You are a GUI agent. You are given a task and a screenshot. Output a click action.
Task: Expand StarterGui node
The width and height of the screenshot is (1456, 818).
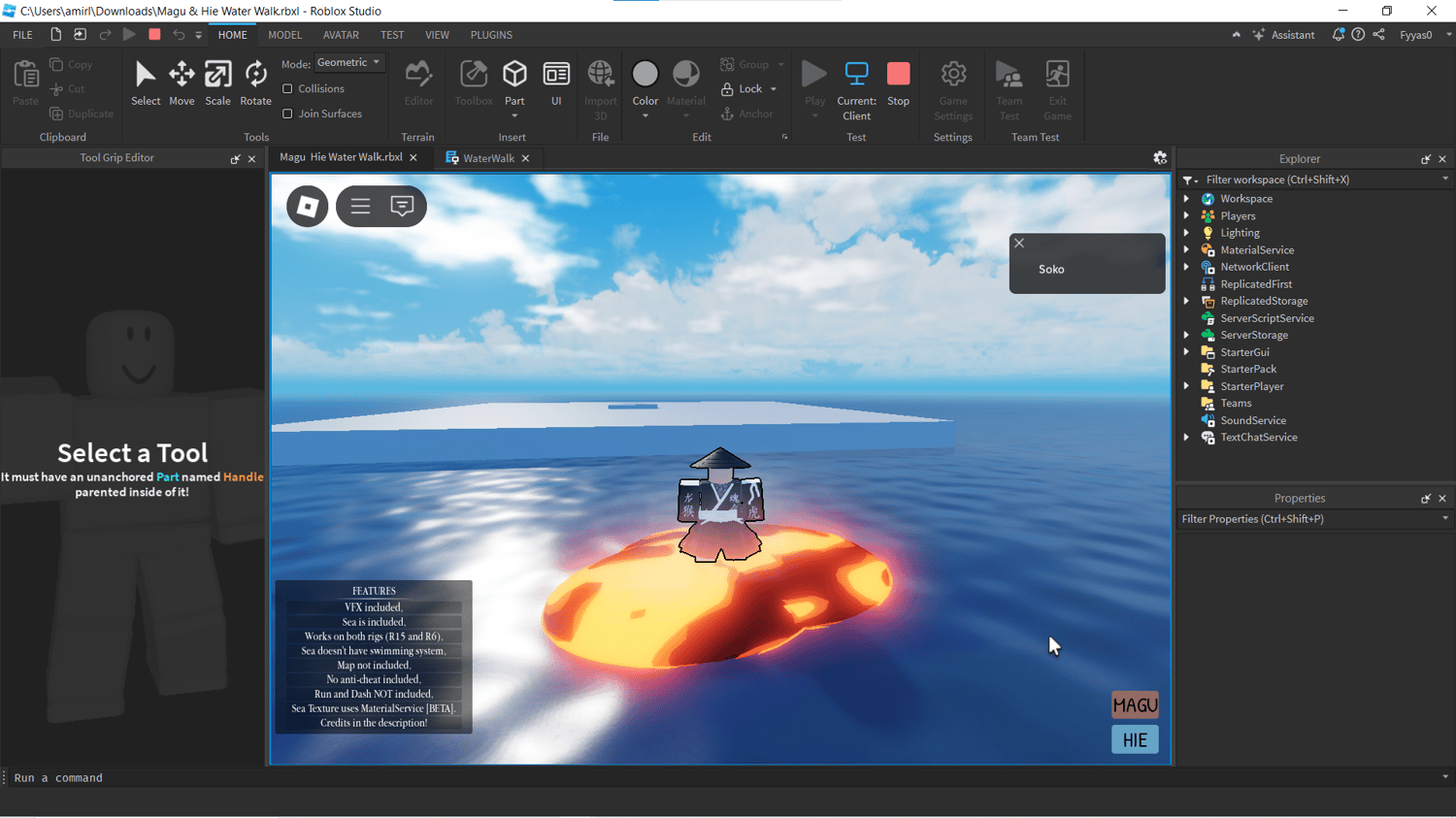pyautogui.click(x=1186, y=352)
